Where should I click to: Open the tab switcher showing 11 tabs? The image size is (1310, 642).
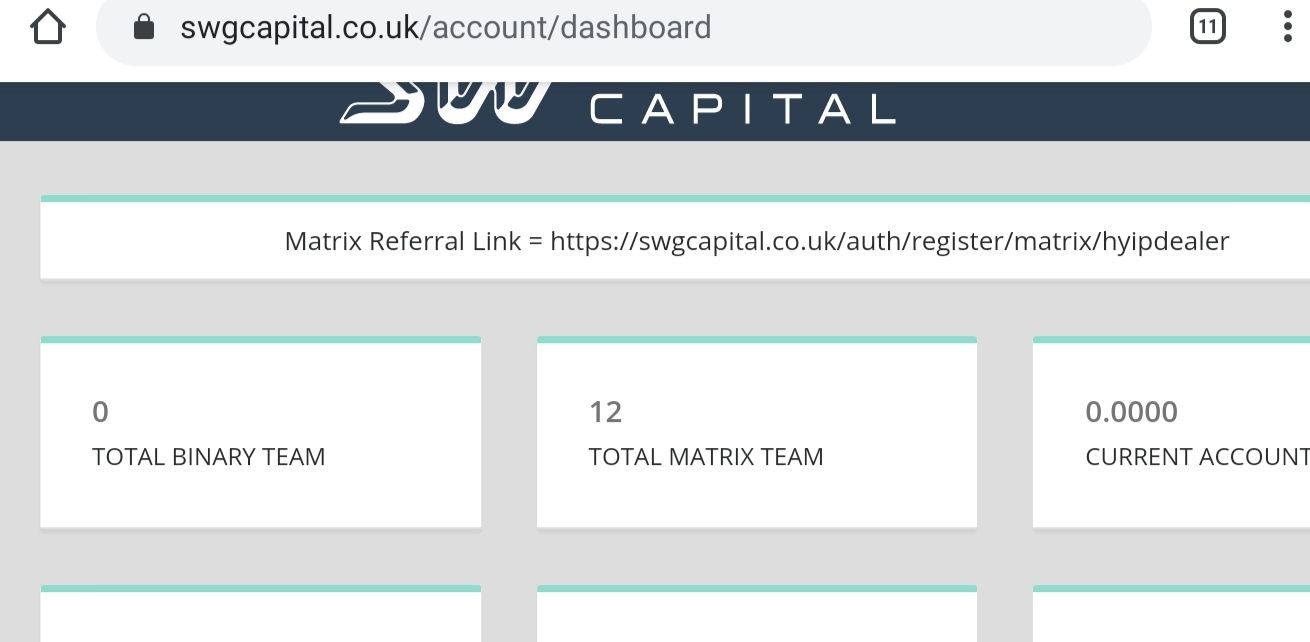click(1207, 27)
